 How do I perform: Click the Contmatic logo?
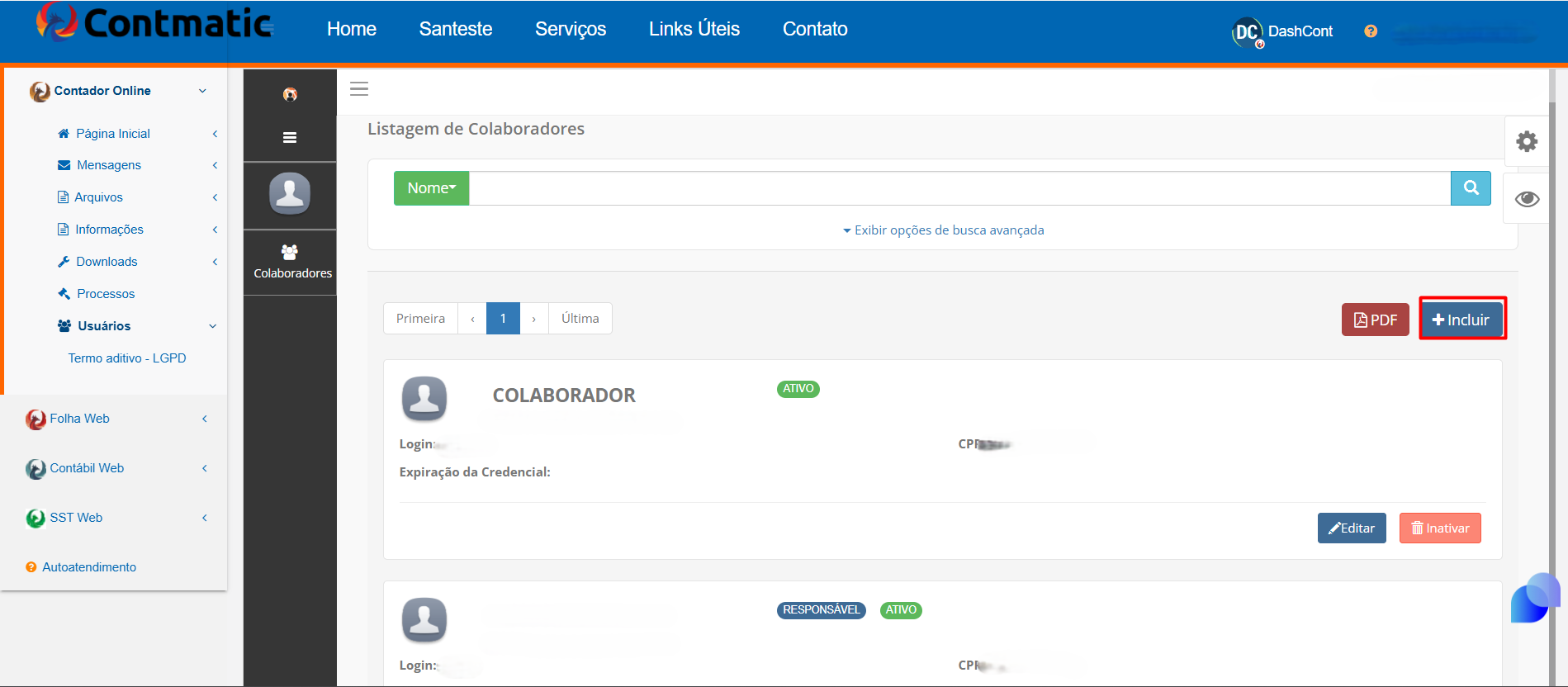(x=155, y=23)
